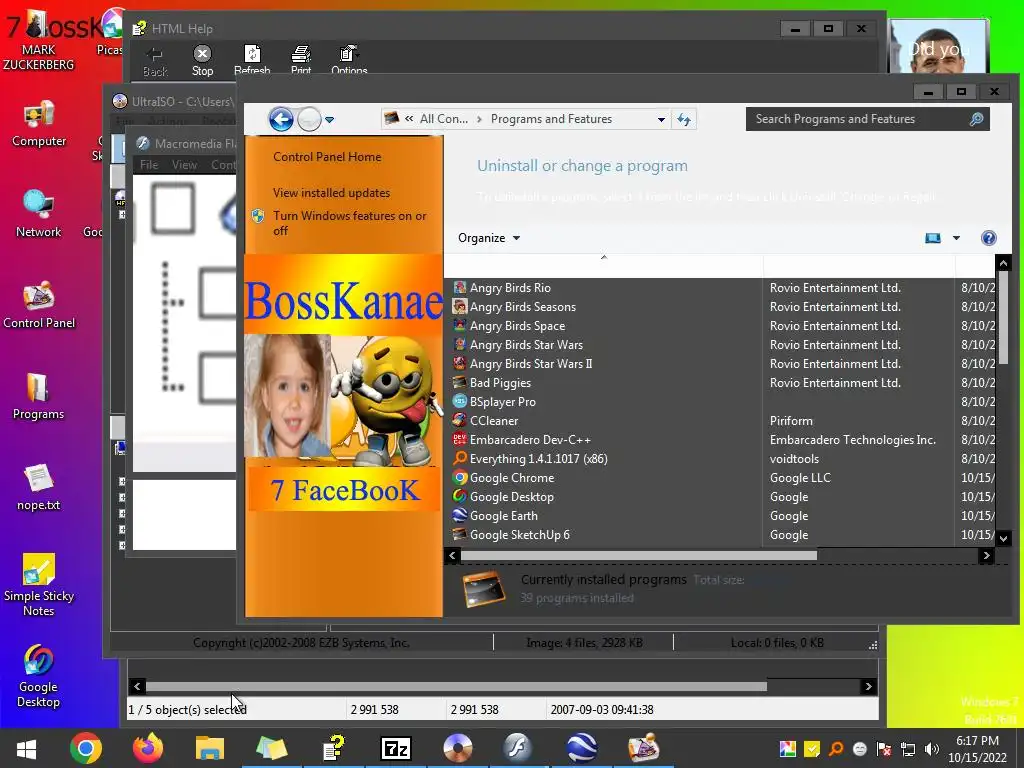Open the blue help icon
Image resolution: width=1024 pixels, height=768 pixels.
point(988,238)
